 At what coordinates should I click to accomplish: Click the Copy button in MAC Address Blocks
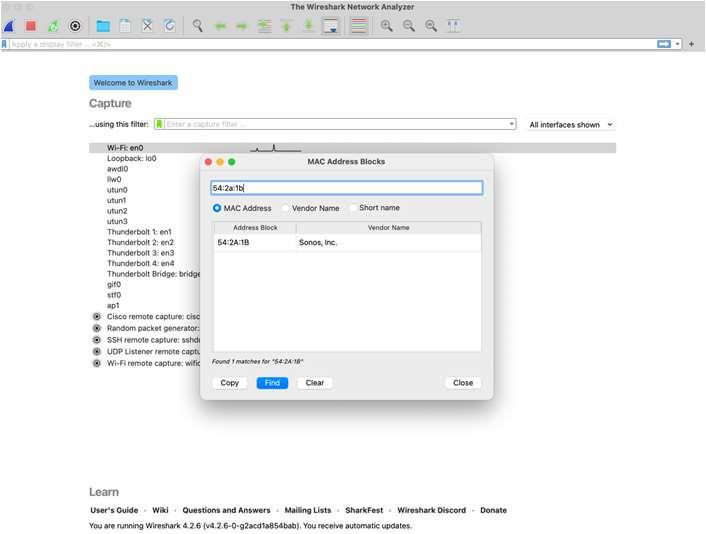point(230,383)
